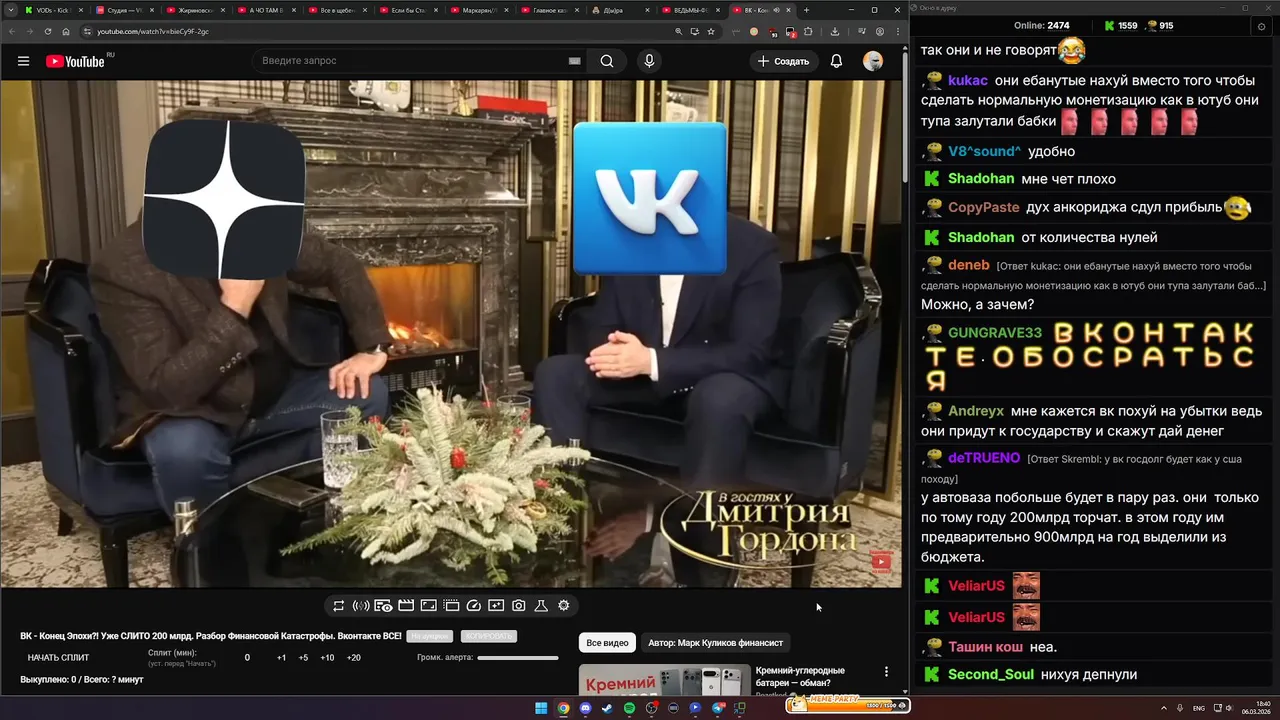Open the YouTube account avatar menu

[x=873, y=61]
